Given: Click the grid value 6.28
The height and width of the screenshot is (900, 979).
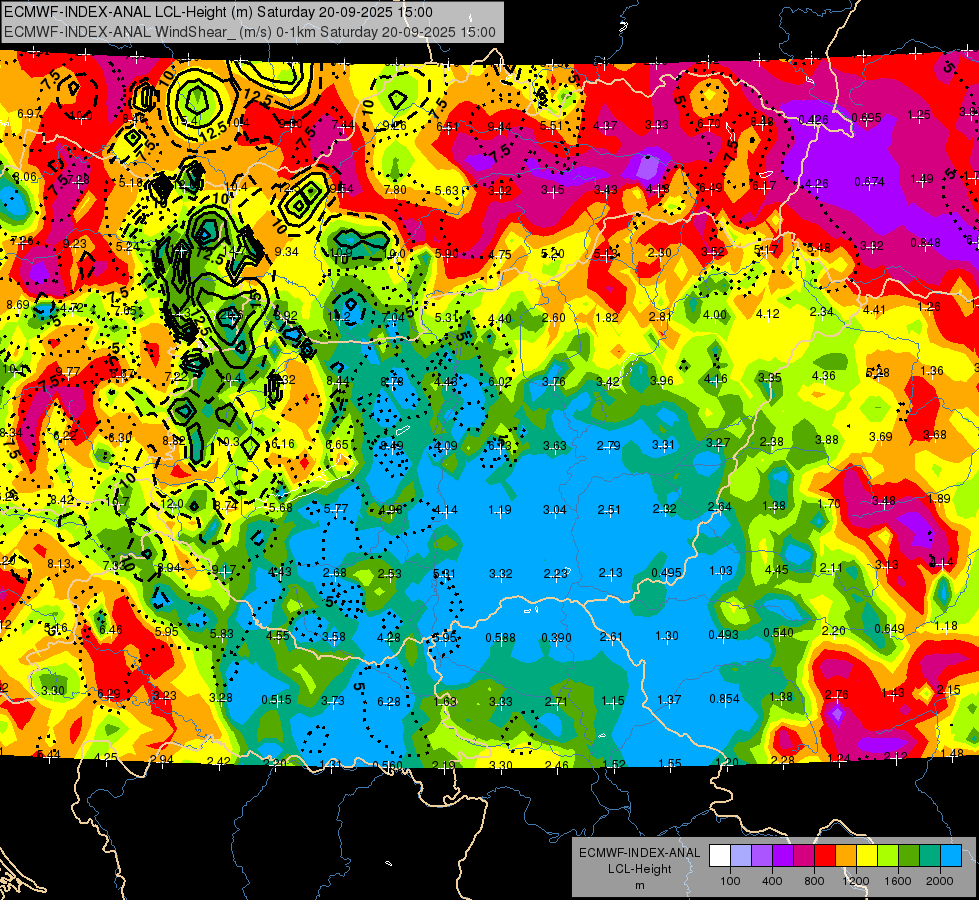Looking at the screenshot, I should (388, 702).
